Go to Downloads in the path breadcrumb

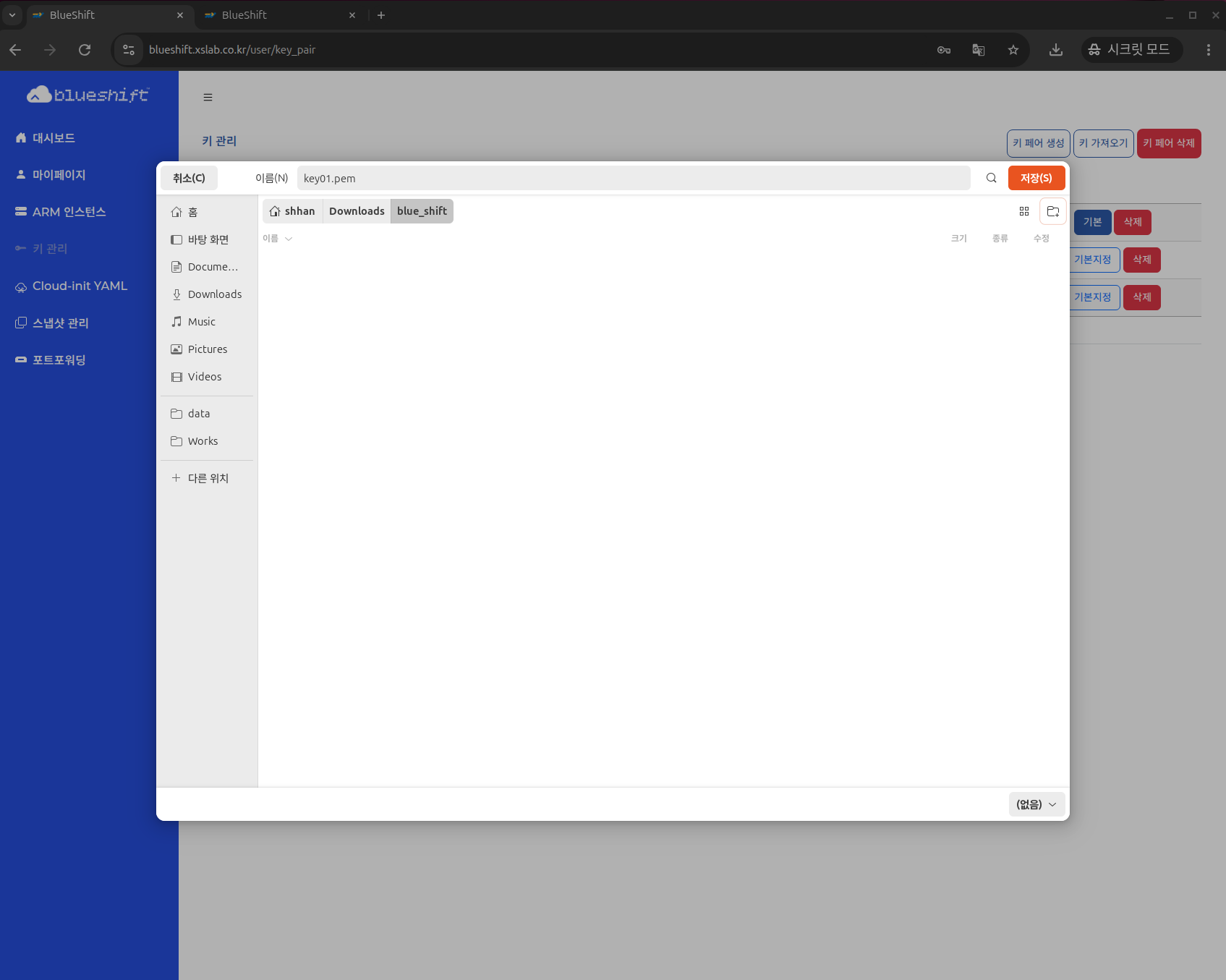[357, 211]
